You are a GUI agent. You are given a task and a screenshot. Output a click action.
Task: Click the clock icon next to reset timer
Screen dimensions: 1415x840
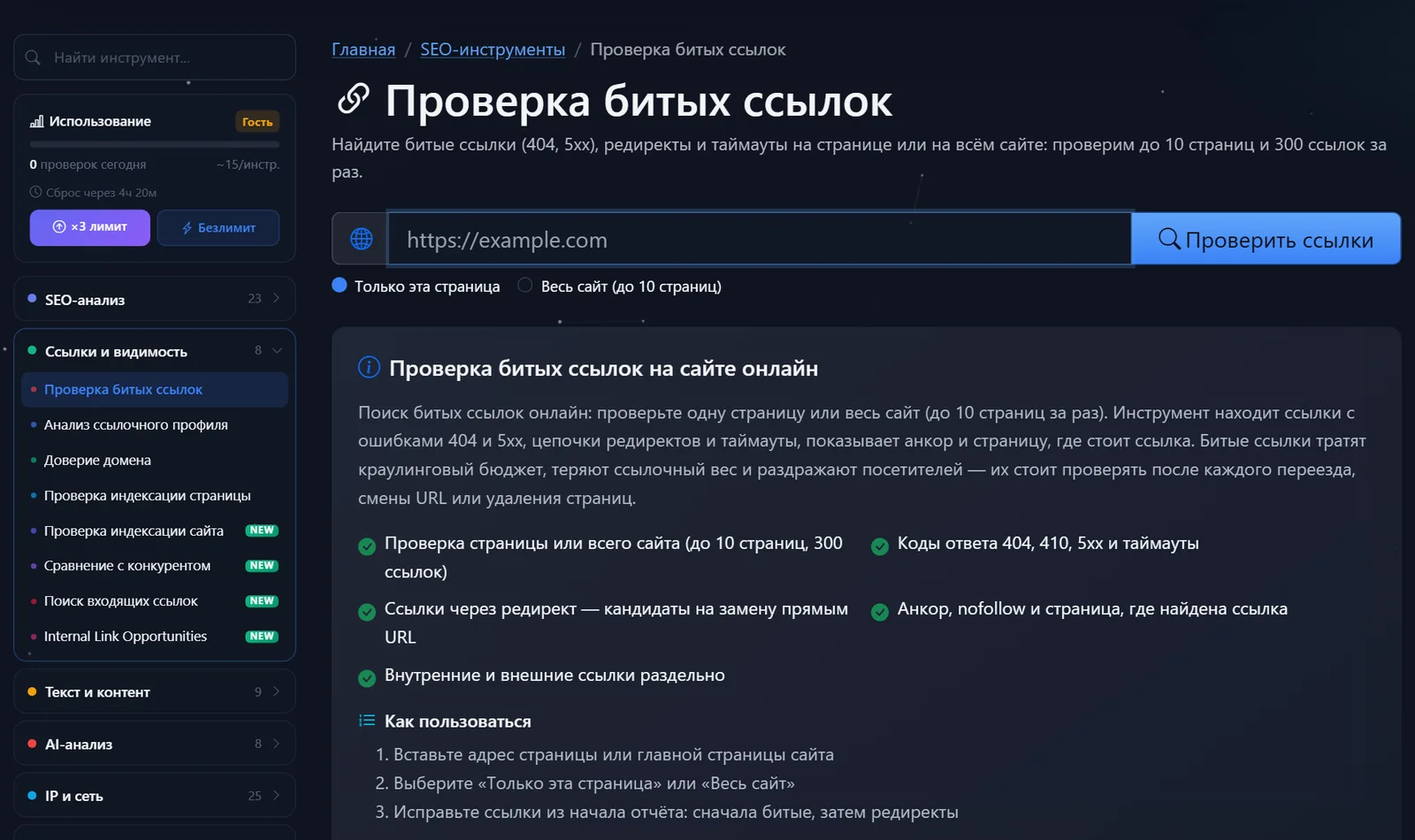(x=35, y=192)
